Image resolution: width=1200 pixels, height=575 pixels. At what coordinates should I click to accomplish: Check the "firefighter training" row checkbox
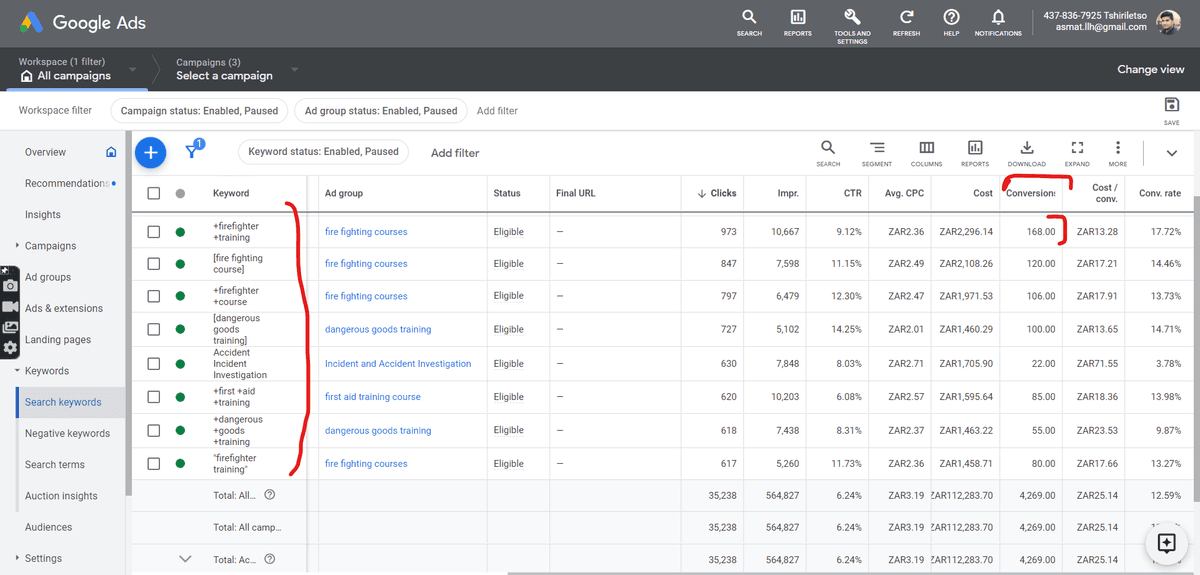[153, 464]
